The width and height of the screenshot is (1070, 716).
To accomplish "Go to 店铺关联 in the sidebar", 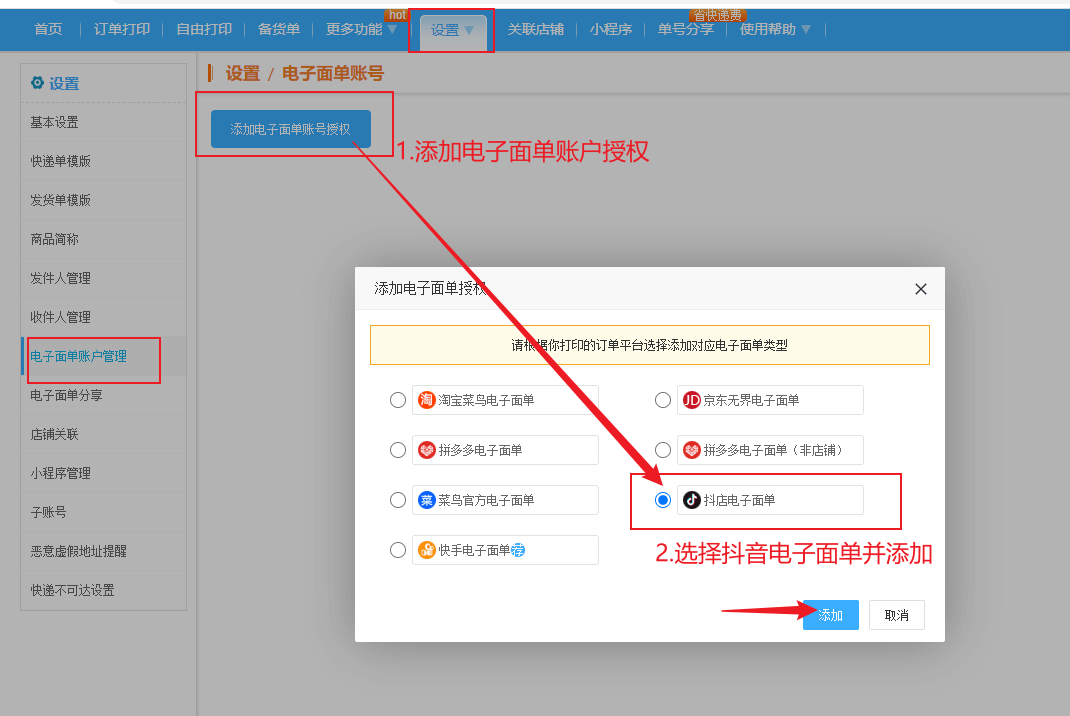I will 104,434.
